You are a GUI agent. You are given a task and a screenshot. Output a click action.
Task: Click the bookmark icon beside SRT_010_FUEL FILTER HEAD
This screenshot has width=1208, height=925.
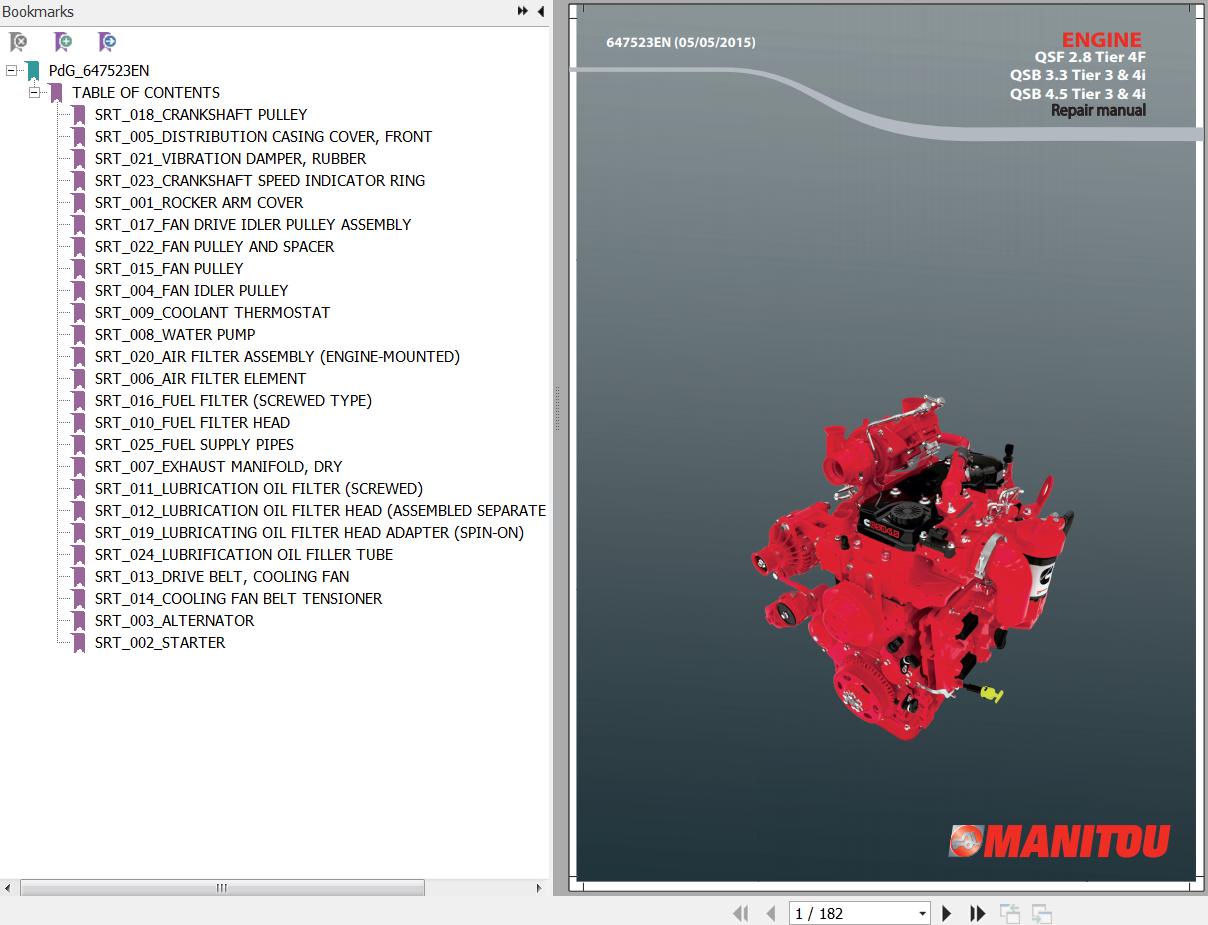pos(79,423)
